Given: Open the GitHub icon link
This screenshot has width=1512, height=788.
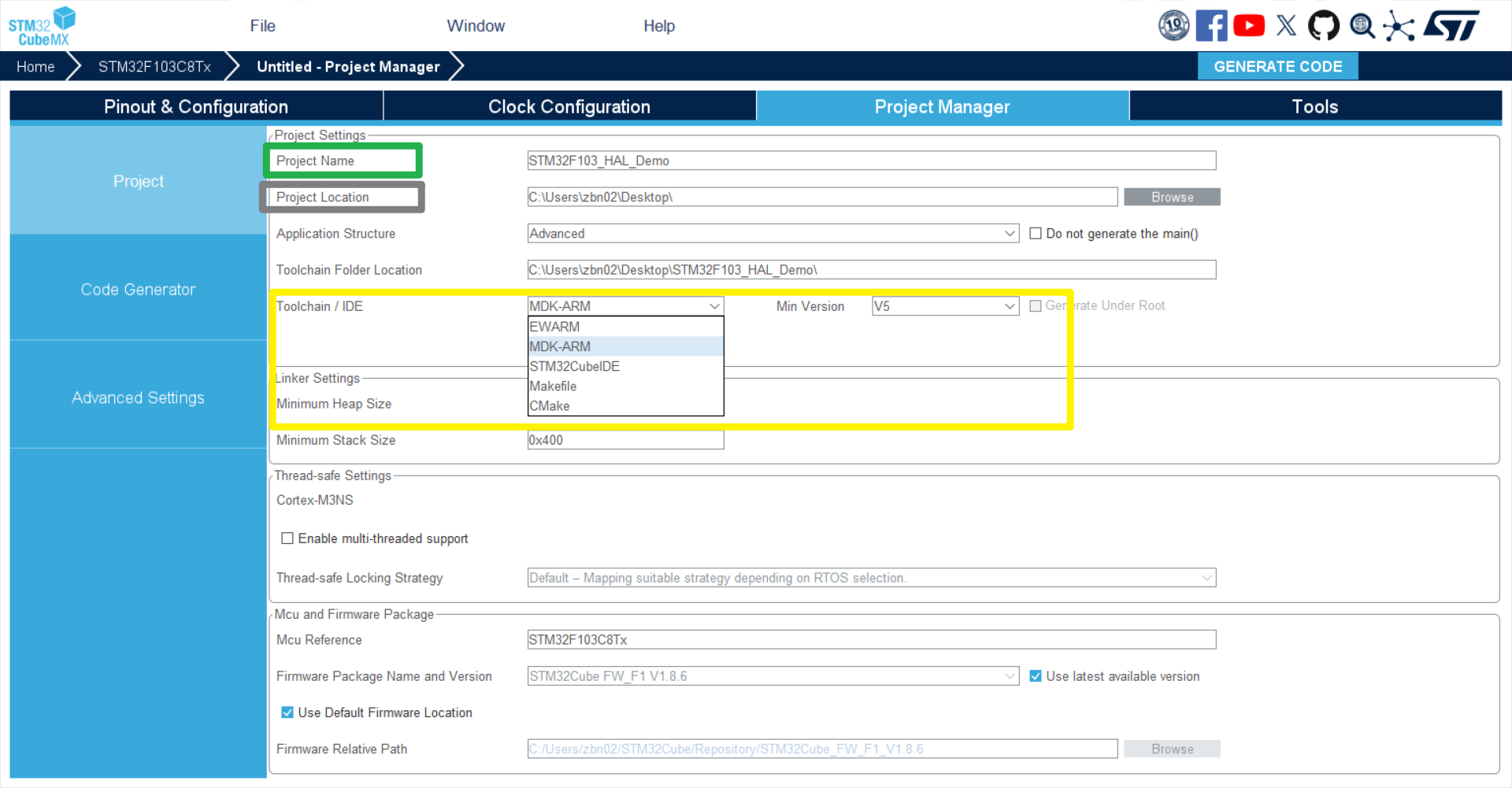Looking at the screenshot, I should tap(1324, 26).
